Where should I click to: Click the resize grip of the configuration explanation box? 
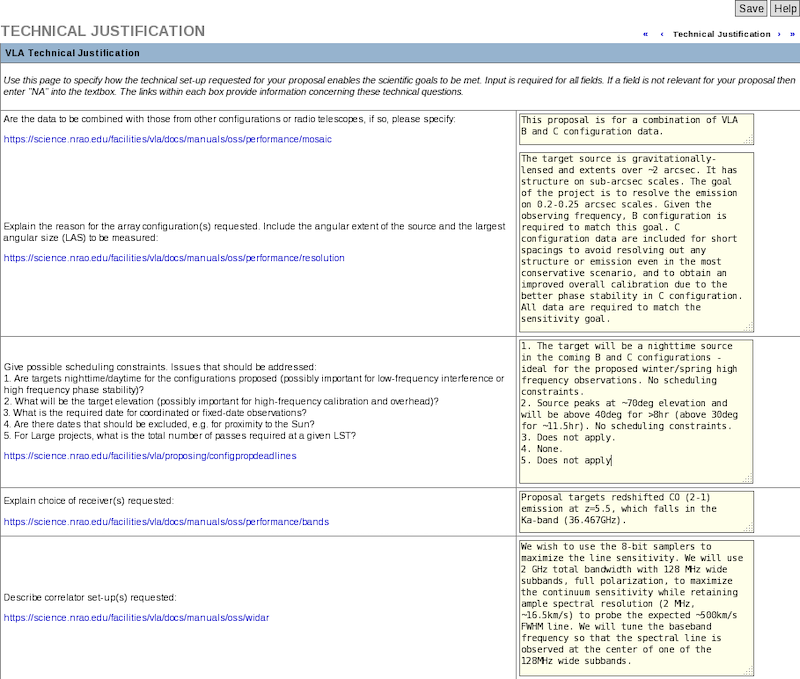click(748, 329)
